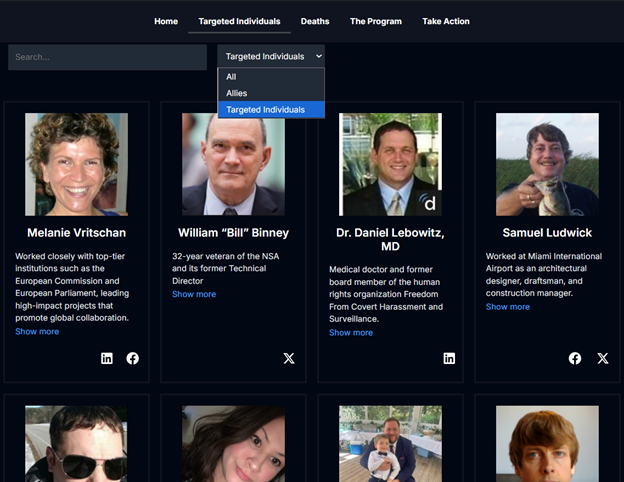
Task: Select the name 'Melanie Vritschan'
Action: pos(76,232)
